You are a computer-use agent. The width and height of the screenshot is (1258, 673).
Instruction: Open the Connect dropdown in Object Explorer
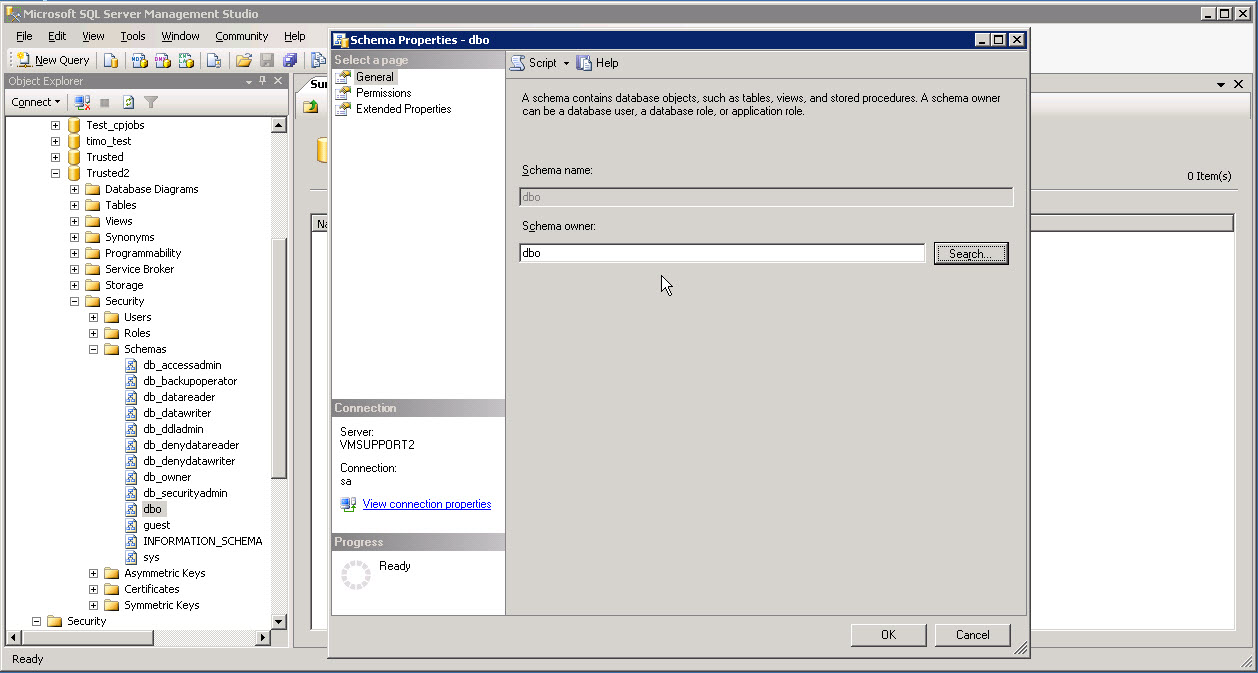[36, 102]
